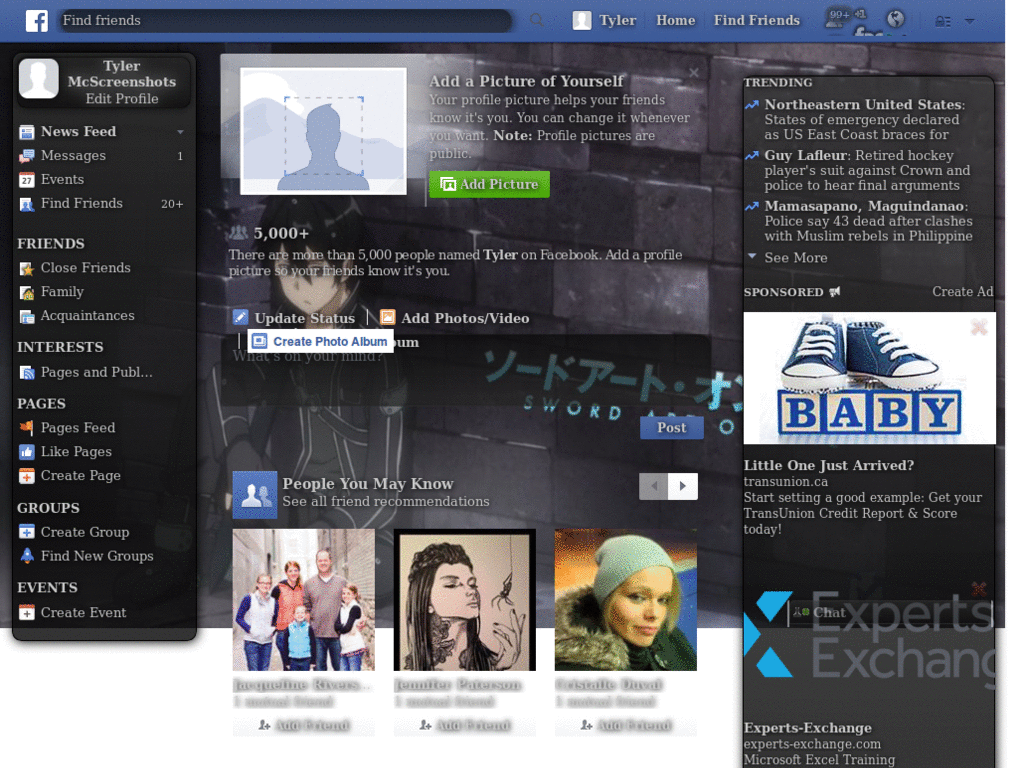Open Find Friends in top navigation
The width and height of the screenshot is (1024, 768).
(x=756, y=20)
